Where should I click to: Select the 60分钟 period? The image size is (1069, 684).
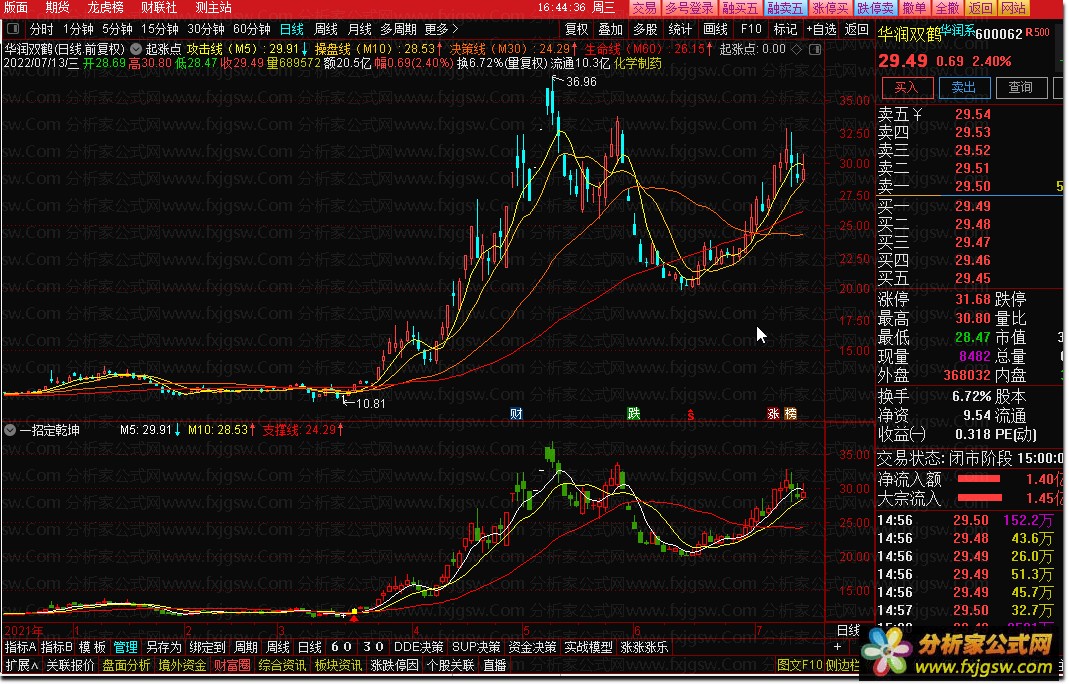tap(252, 29)
